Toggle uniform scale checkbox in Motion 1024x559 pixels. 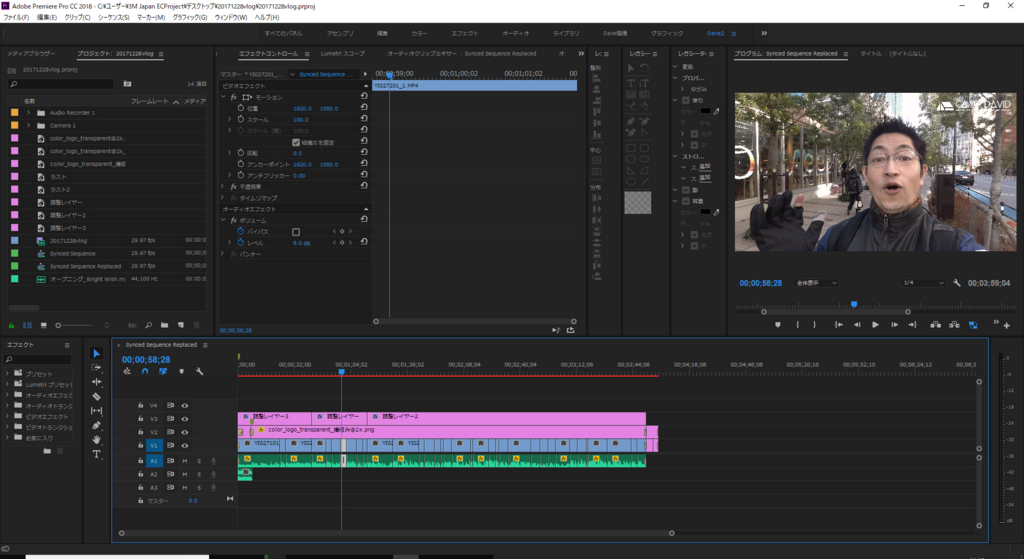pos(296,142)
